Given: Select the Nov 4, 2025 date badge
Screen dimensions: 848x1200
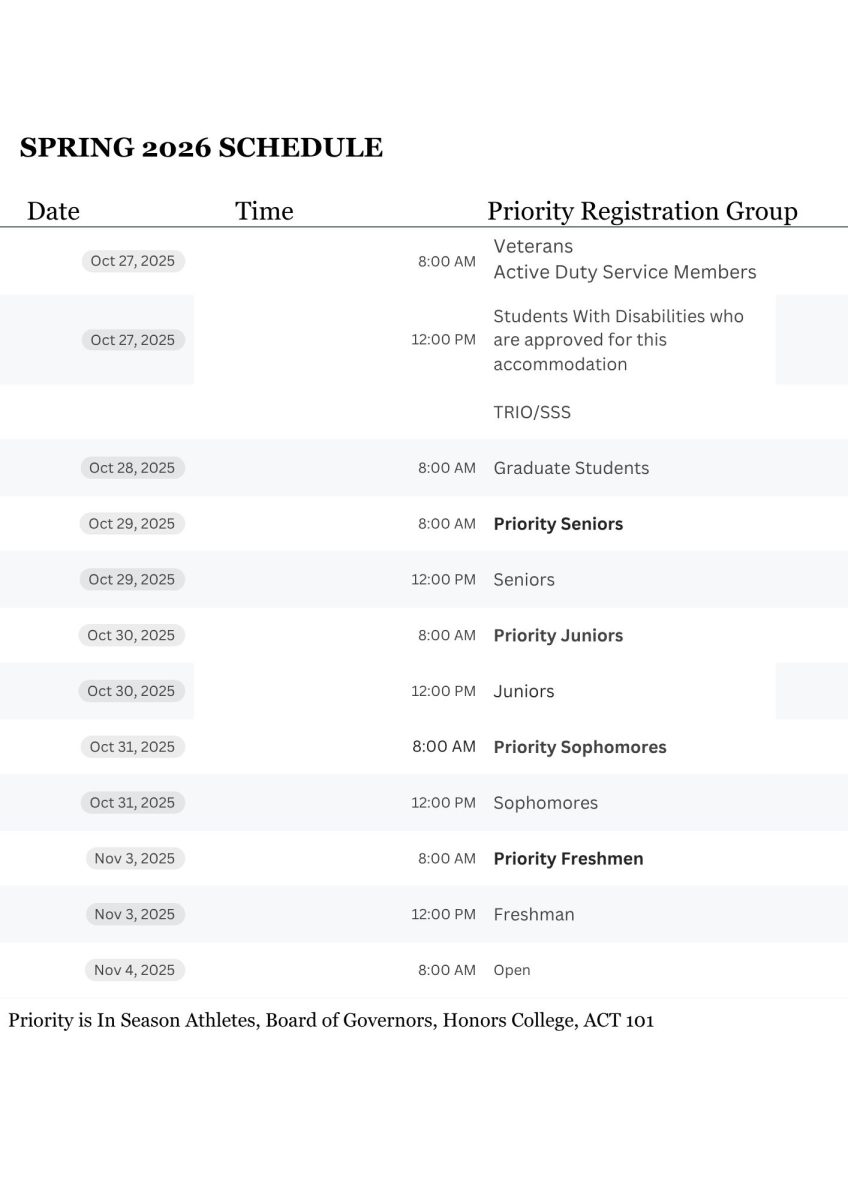Looking at the screenshot, I should click(134, 970).
